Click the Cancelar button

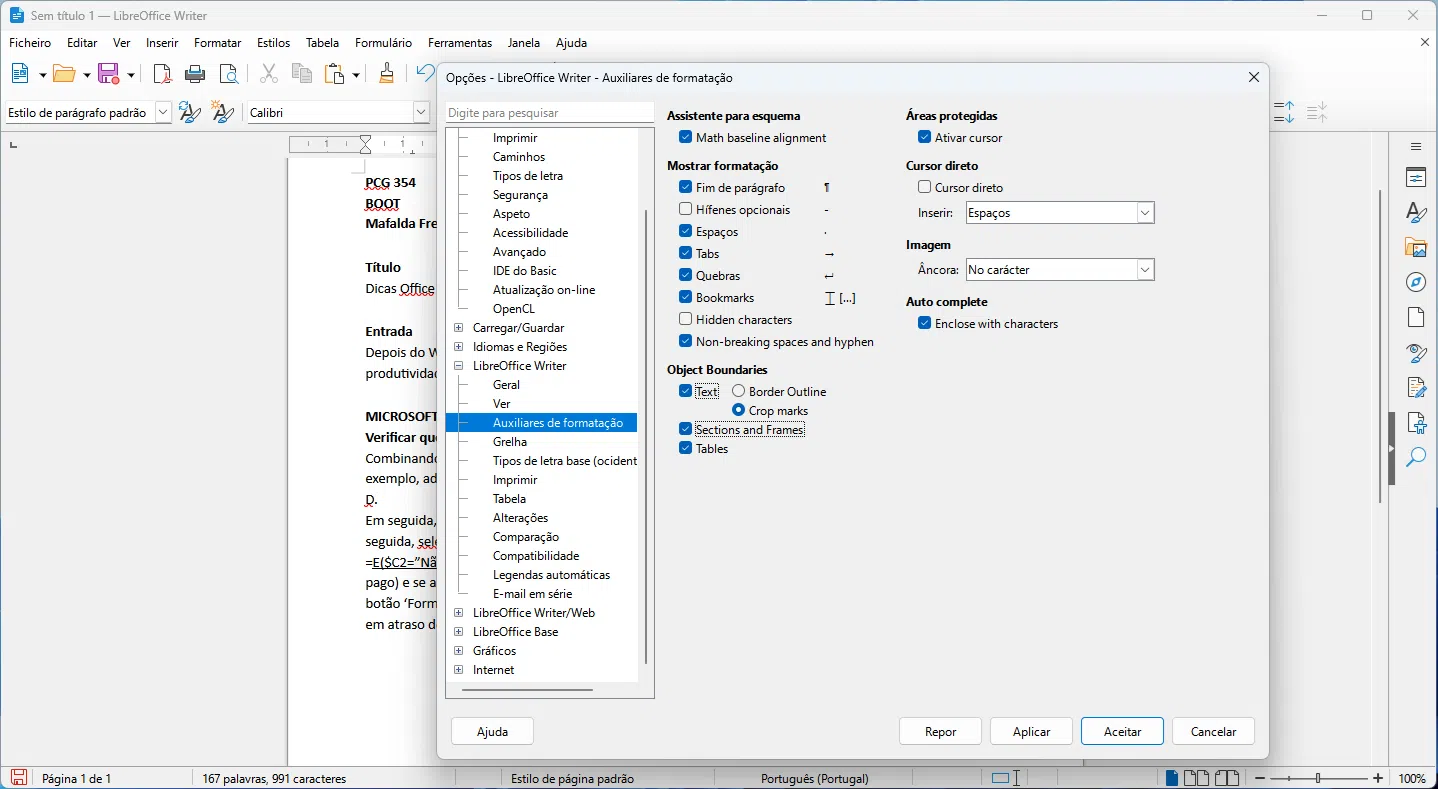(1213, 731)
